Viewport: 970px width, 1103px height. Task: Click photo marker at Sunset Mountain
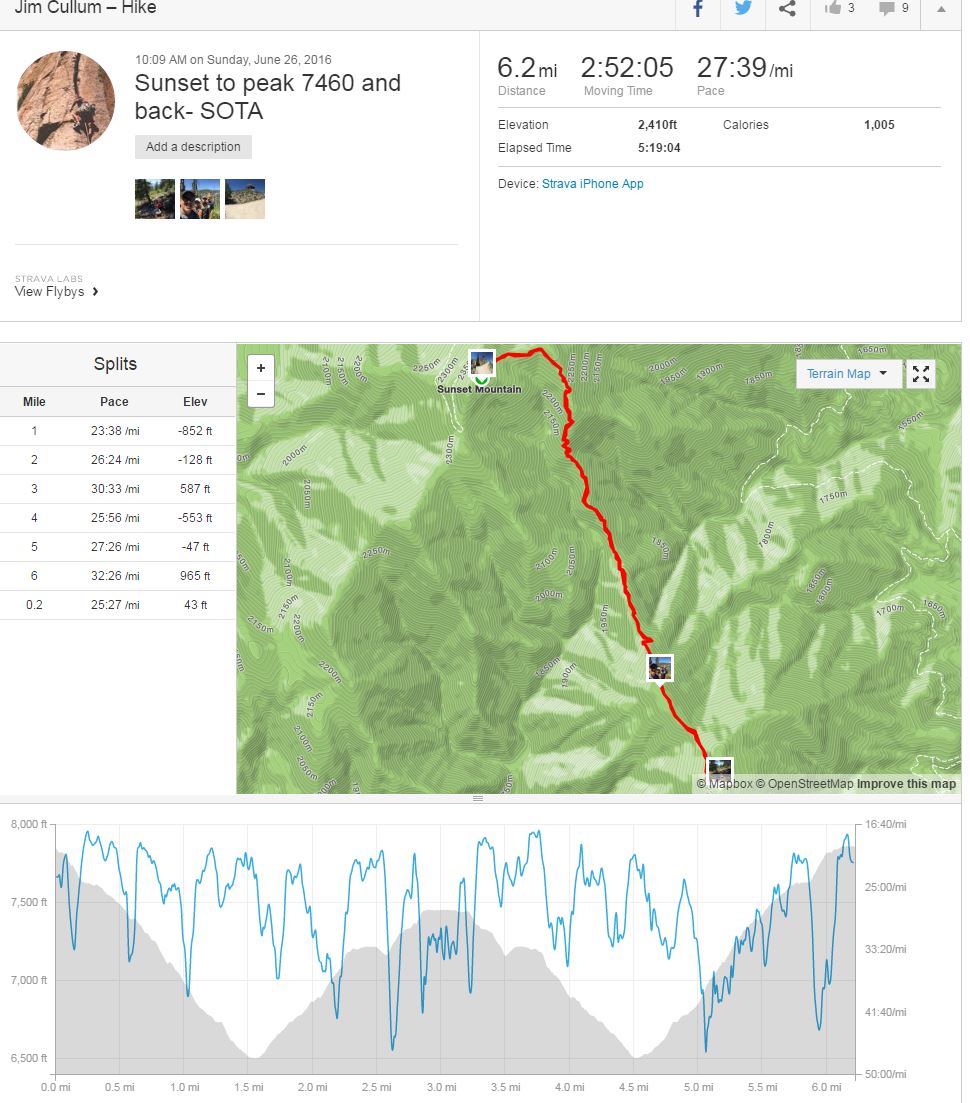pos(482,362)
